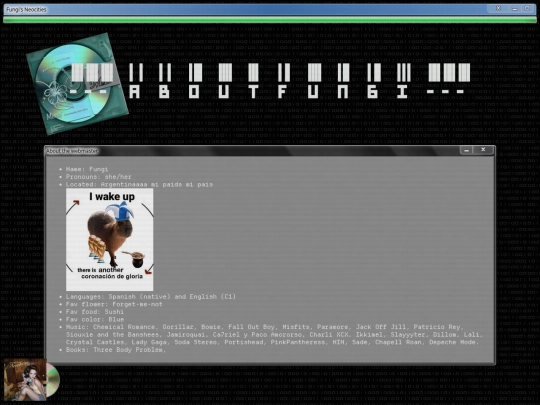Screen dimensions: 540x405
Task: Open the capybara 'I wake up' meme image
Action: pos(110,239)
